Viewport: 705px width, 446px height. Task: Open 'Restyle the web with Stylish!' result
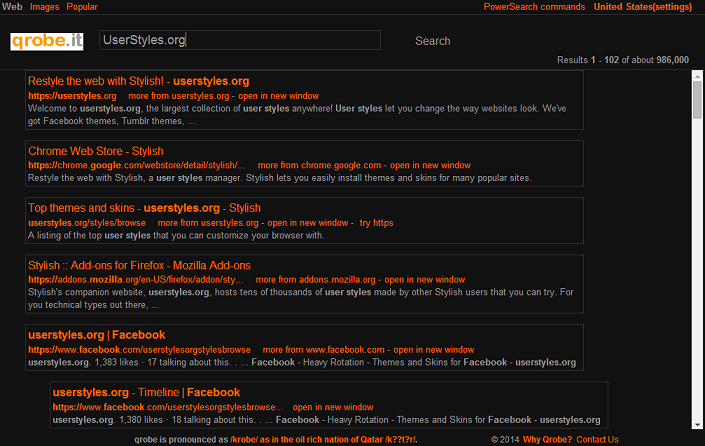pyautogui.click(x=138, y=81)
